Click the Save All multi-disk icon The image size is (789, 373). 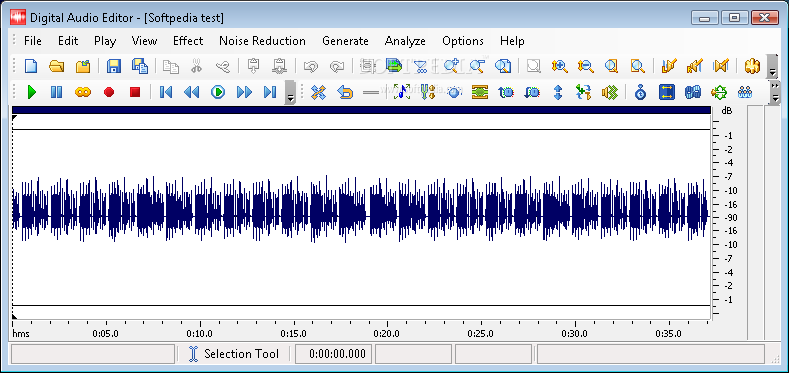[139, 66]
